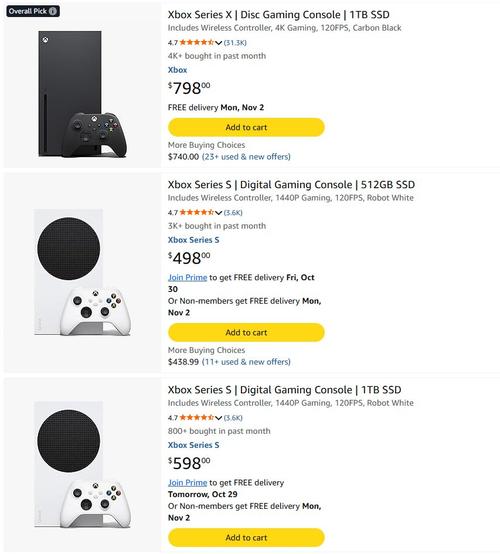
Task: Add Xbox Series X to cart
Action: point(246,127)
